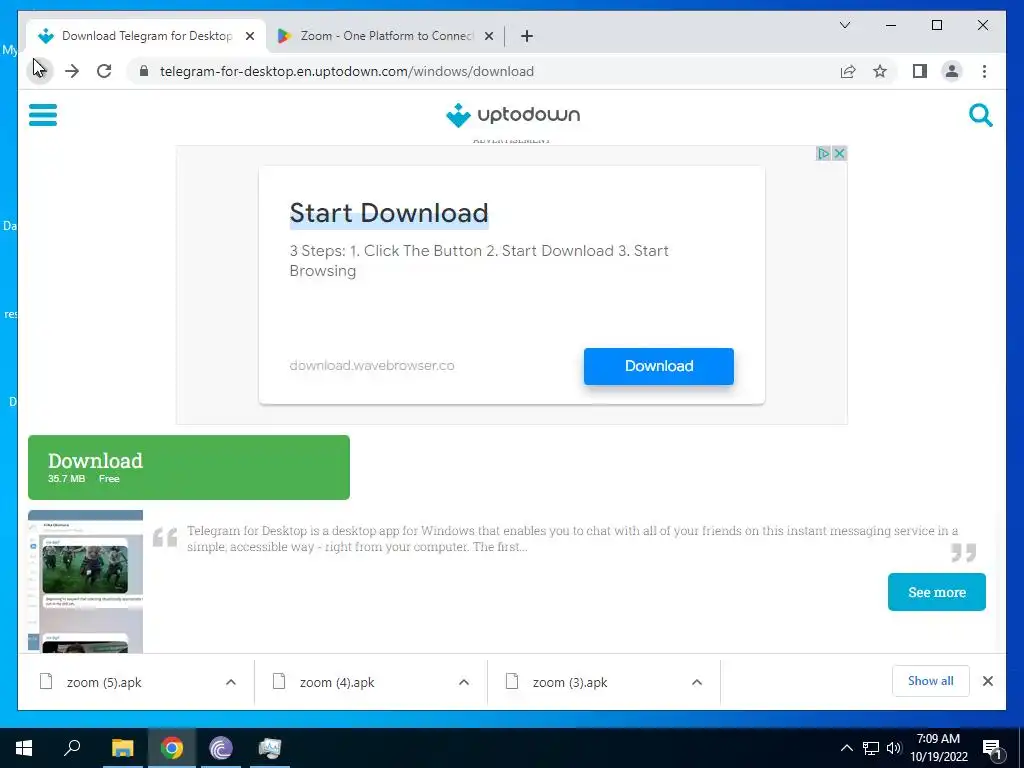Open a new tab with the plus icon
This screenshot has width=1024, height=768.
click(527, 36)
